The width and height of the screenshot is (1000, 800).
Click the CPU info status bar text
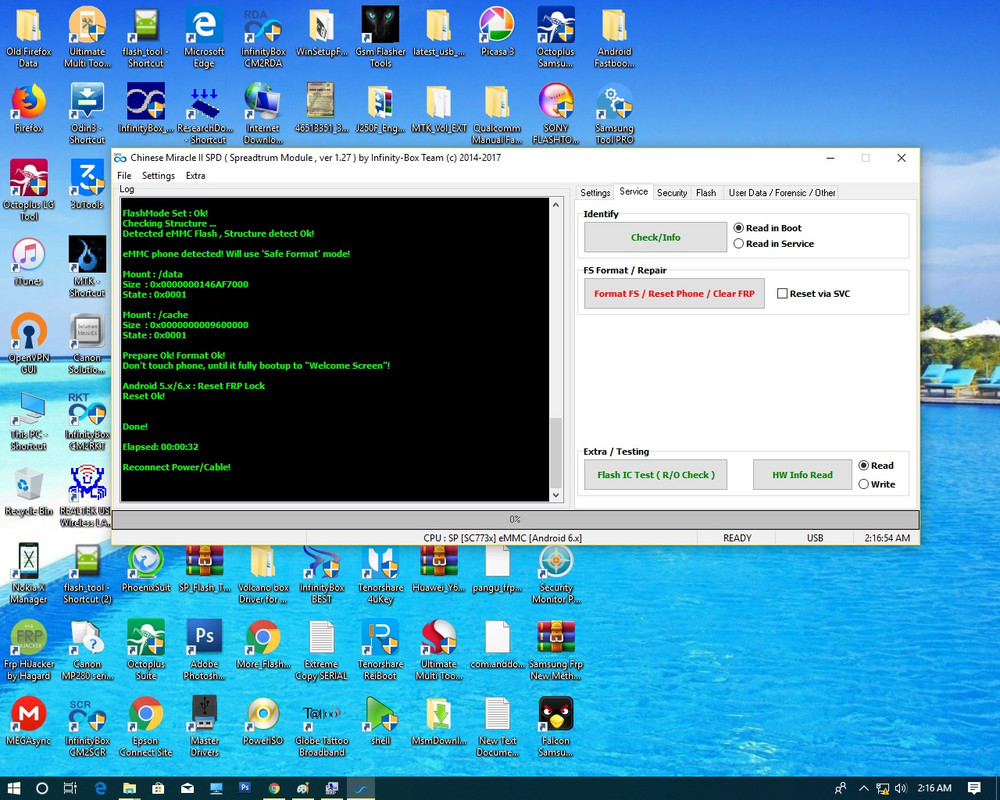click(x=503, y=538)
